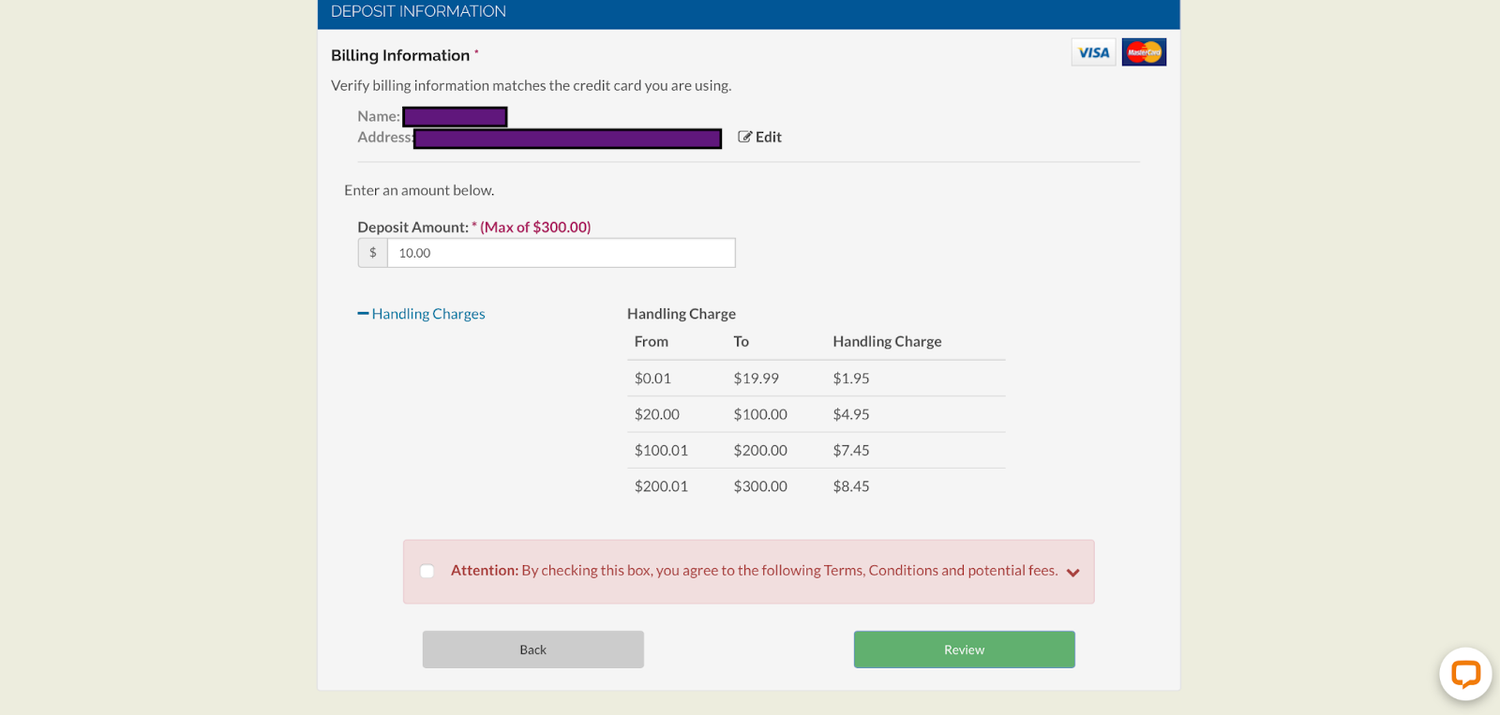Click the Visa card icon
This screenshot has height=715, width=1500.
tap(1093, 51)
